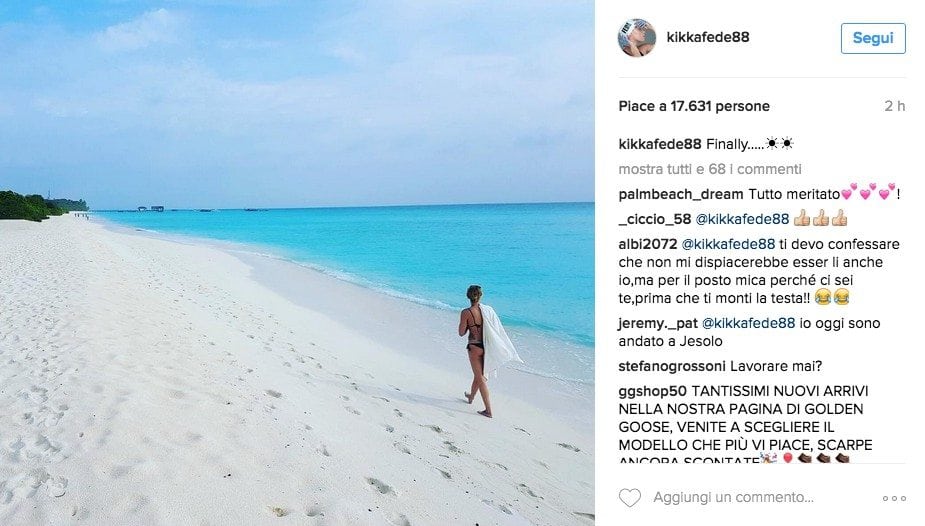
Task: Click the @kikkafede88 mention in the _ciccio_58 comment
Action: 742,219
